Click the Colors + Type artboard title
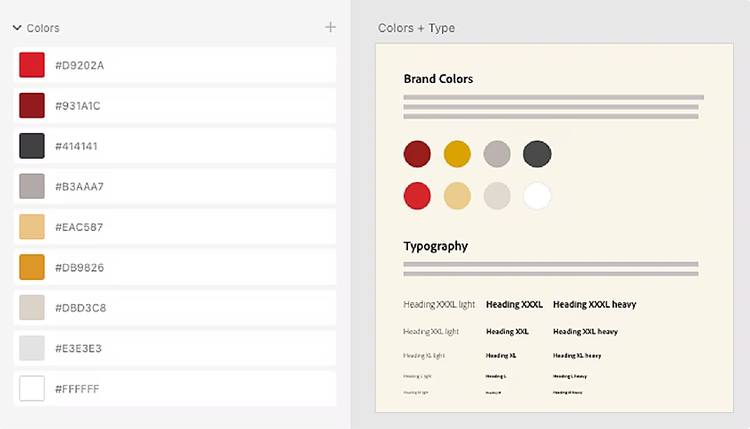This screenshot has width=750, height=429. [416, 28]
